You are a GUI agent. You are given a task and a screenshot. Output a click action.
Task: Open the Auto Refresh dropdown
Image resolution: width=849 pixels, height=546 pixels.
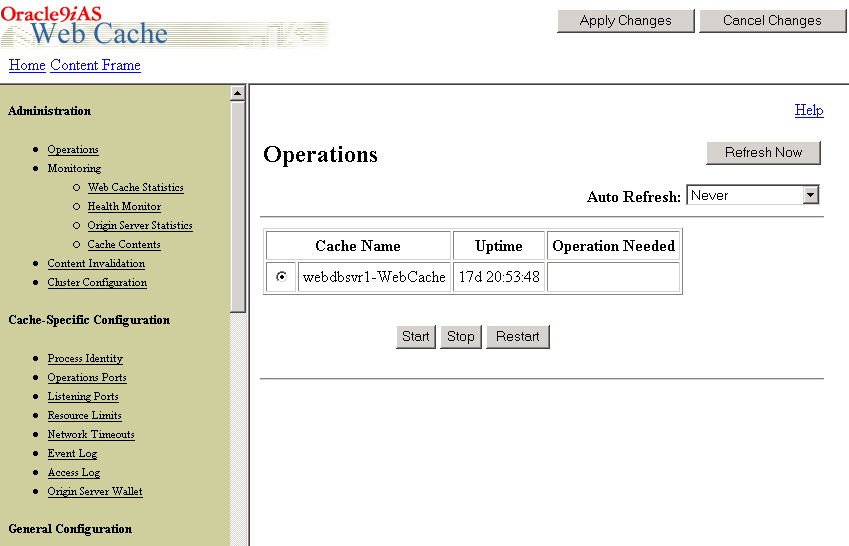(x=753, y=195)
